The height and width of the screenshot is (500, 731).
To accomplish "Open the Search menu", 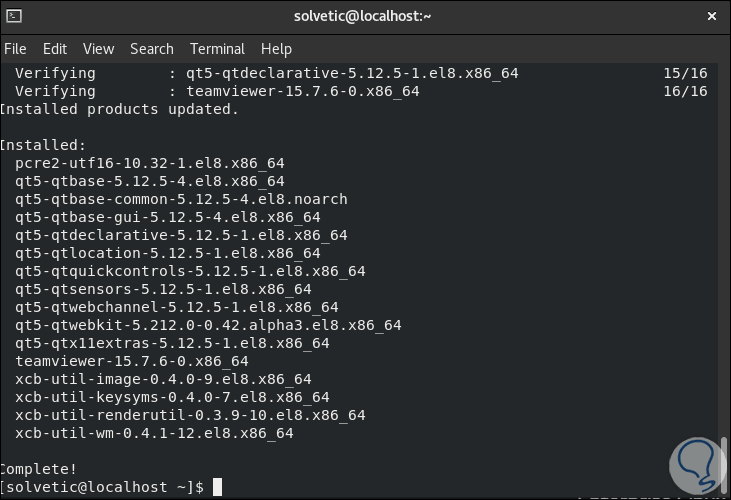I will [x=152, y=48].
